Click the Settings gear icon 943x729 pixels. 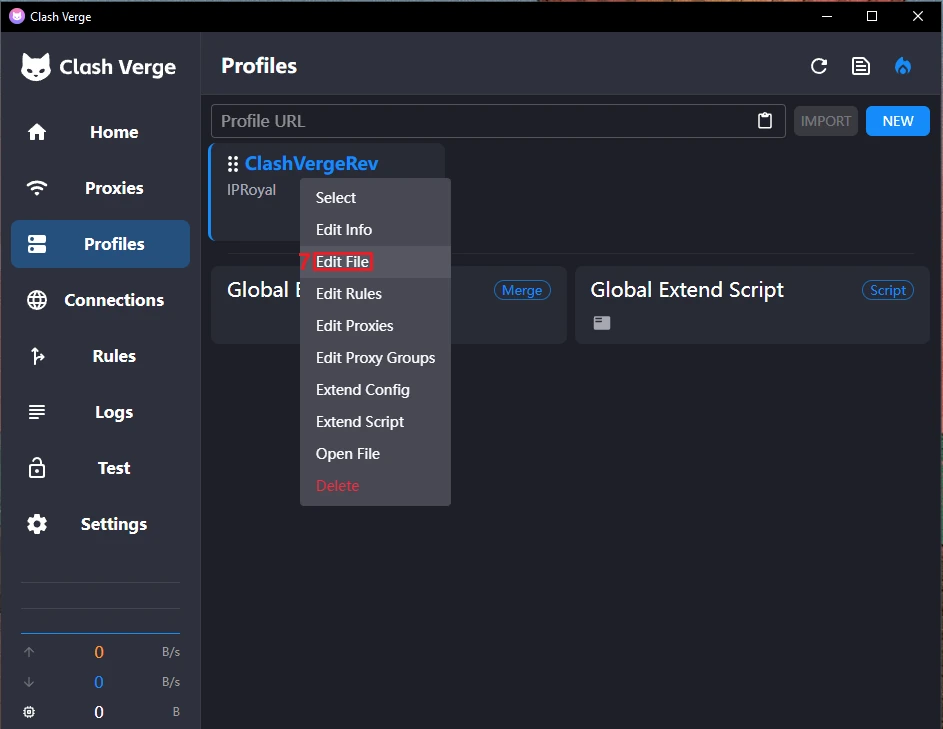tap(37, 524)
